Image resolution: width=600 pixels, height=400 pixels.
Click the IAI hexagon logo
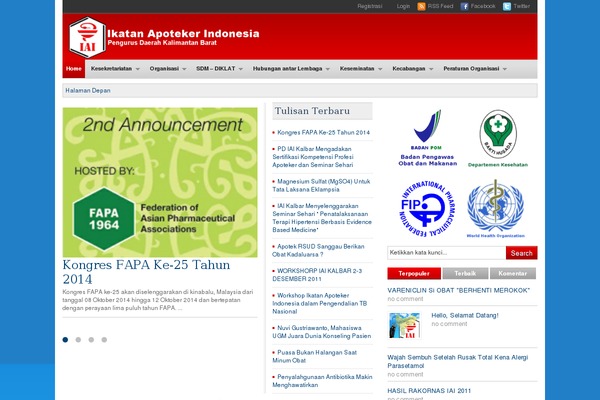87,37
